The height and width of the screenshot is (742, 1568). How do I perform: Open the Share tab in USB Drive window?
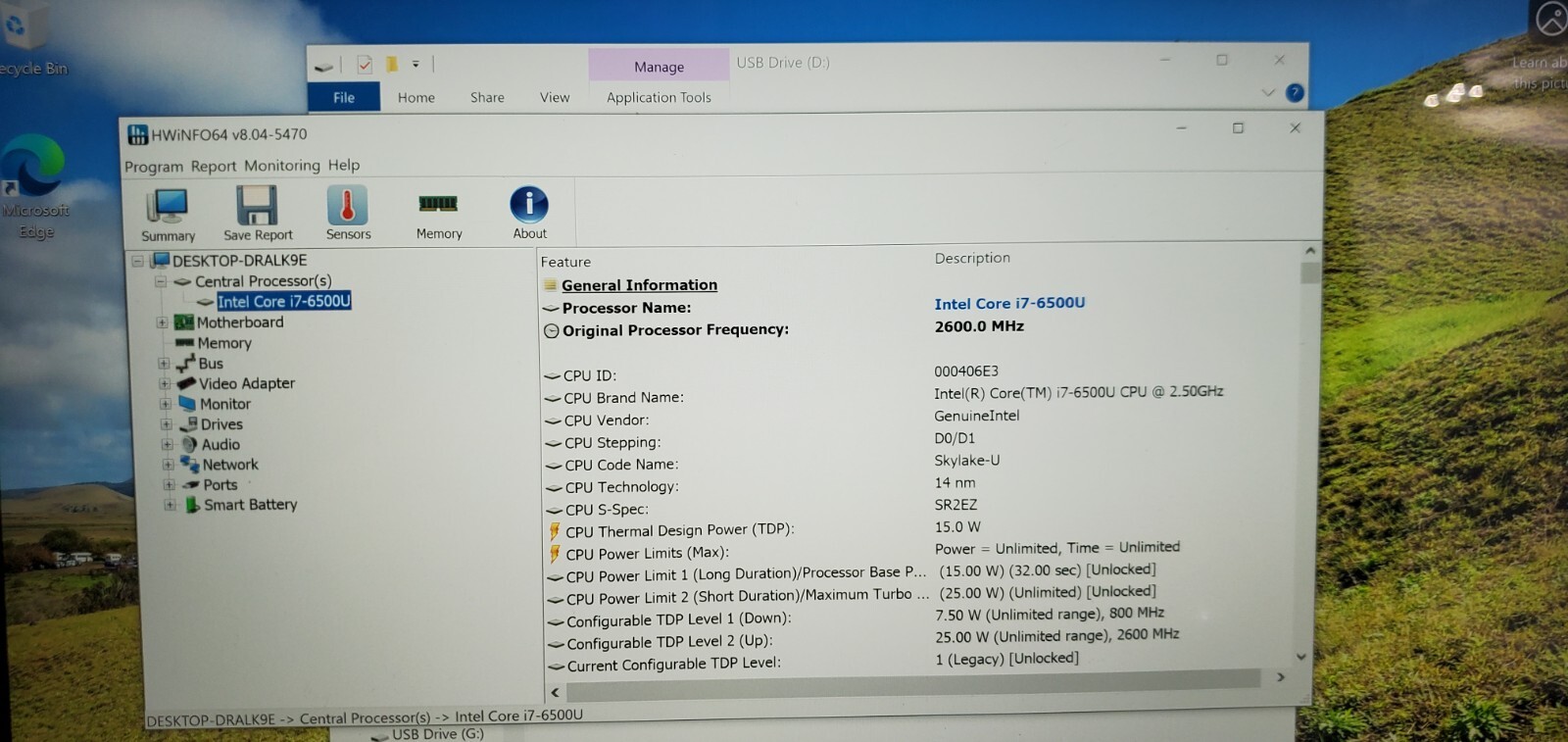487,97
